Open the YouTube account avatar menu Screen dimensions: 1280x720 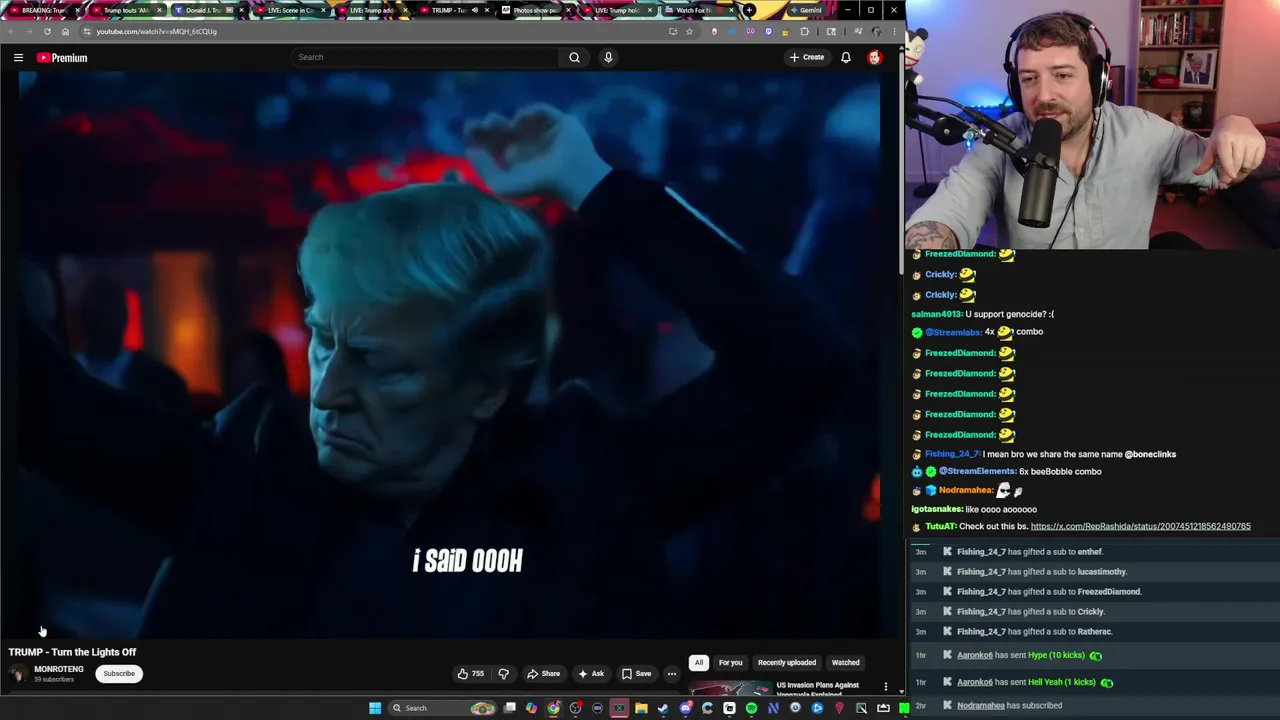[x=874, y=57]
